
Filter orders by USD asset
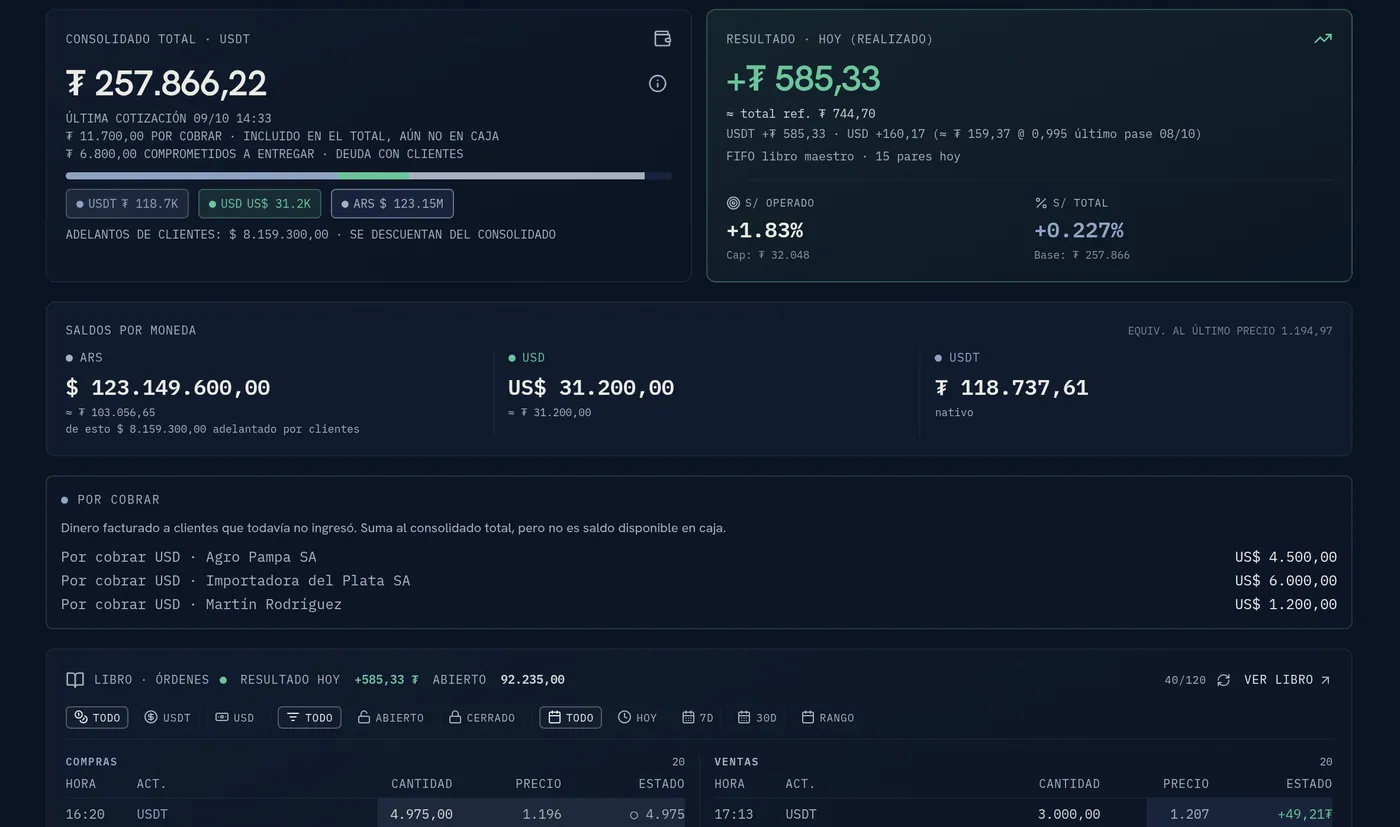click(x=235, y=718)
